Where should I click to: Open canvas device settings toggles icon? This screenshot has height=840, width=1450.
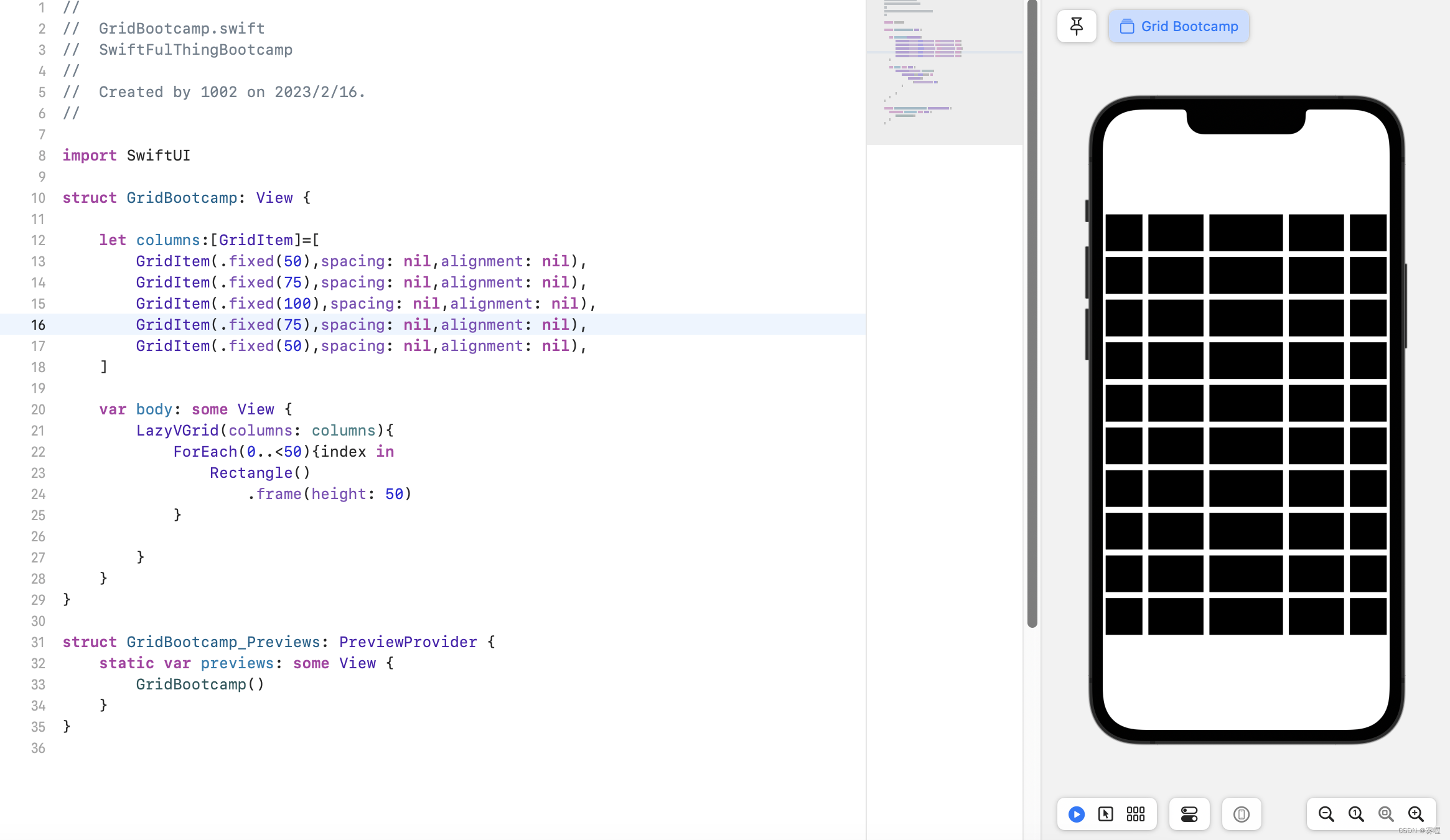(1189, 814)
